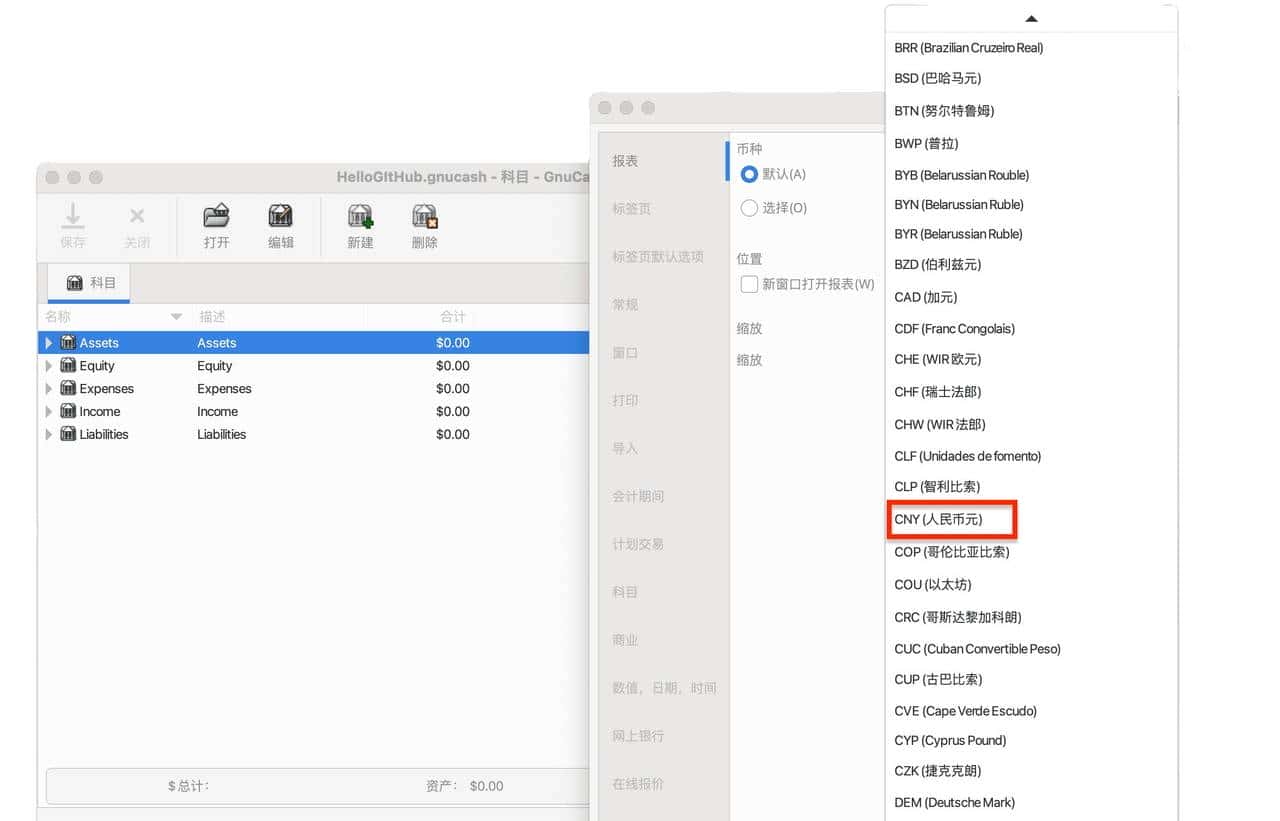Image resolution: width=1280 pixels, height=821 pixels.
Task: Expand the Income account tree row
Action: tap(49, 411)
